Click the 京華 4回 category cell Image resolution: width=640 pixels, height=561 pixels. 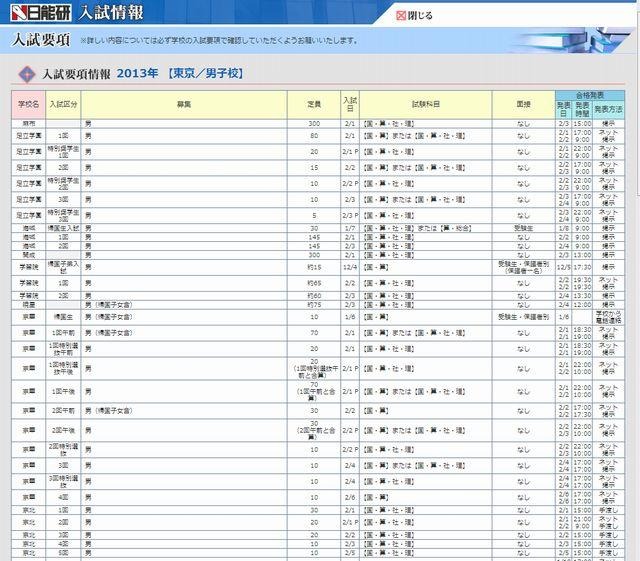pos(63,497)
